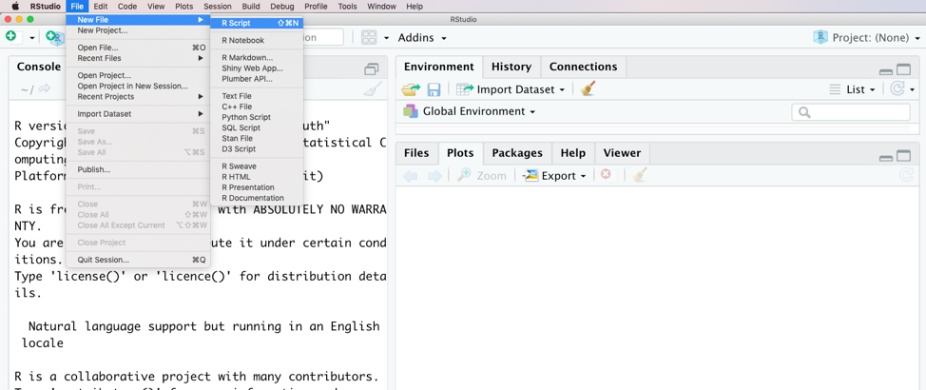Minimize the Plots pane

[x=886, y=158]
